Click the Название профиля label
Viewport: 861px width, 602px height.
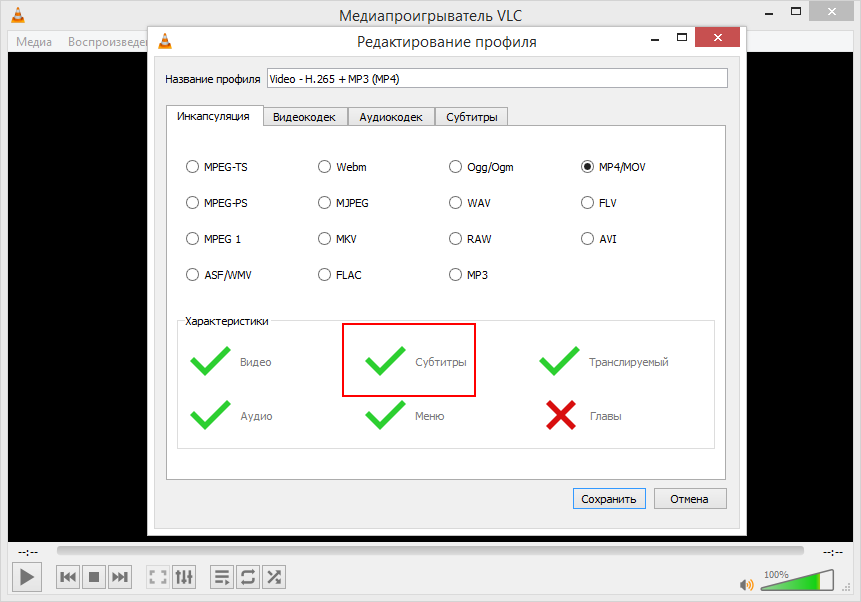point(213,79)
